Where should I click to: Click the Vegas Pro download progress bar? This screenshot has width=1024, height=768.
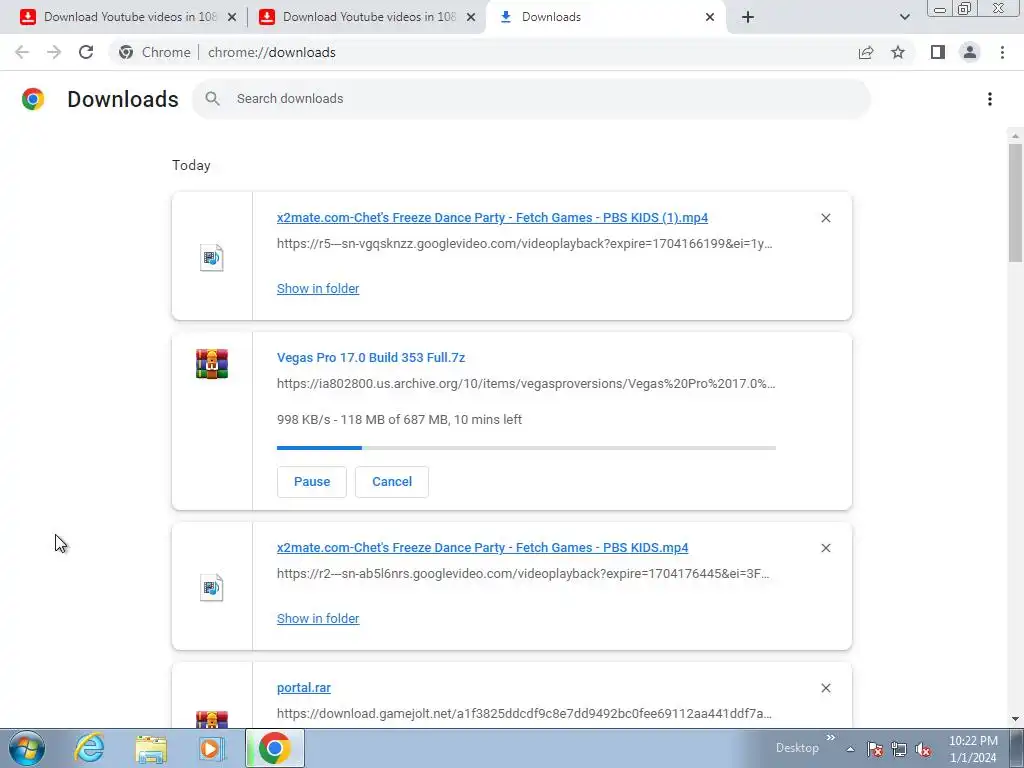coord(526,448)
